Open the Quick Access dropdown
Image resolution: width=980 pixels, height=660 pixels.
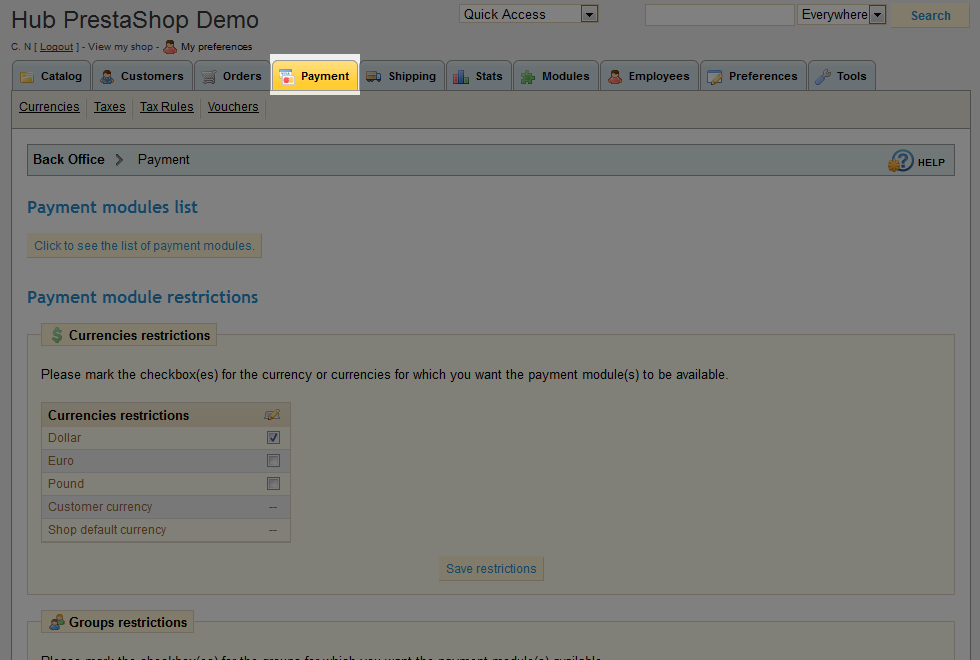[528, 14]
